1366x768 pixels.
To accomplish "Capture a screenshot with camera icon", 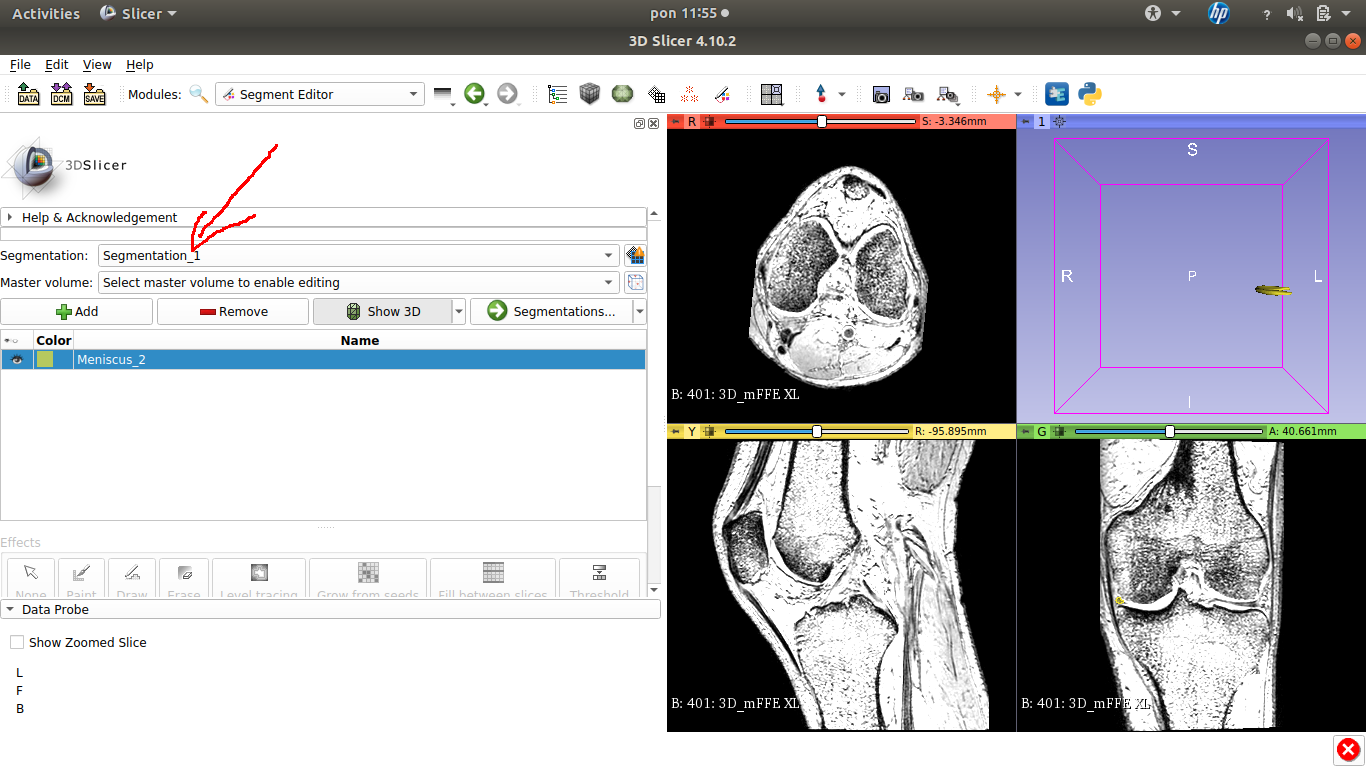I will coord(881,95).
